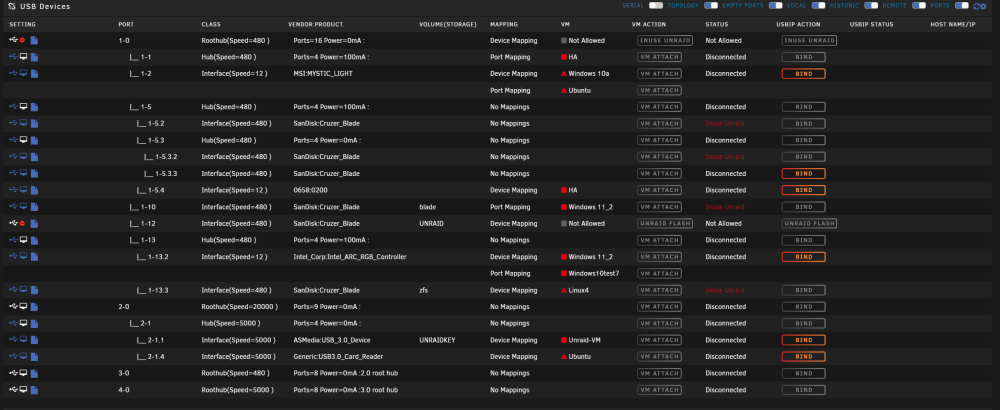Click the USB symbol icon in row 1-0
Viewport: 1000px width, 410px height.
point(13,40)
